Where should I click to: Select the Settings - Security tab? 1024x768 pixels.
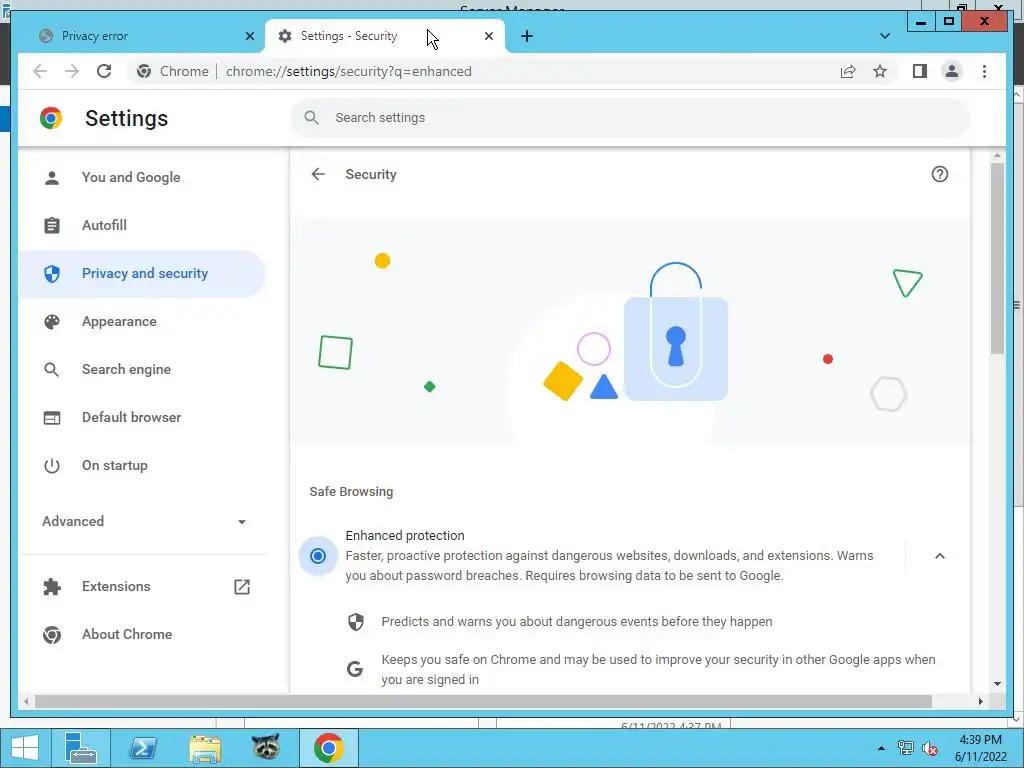384,36
